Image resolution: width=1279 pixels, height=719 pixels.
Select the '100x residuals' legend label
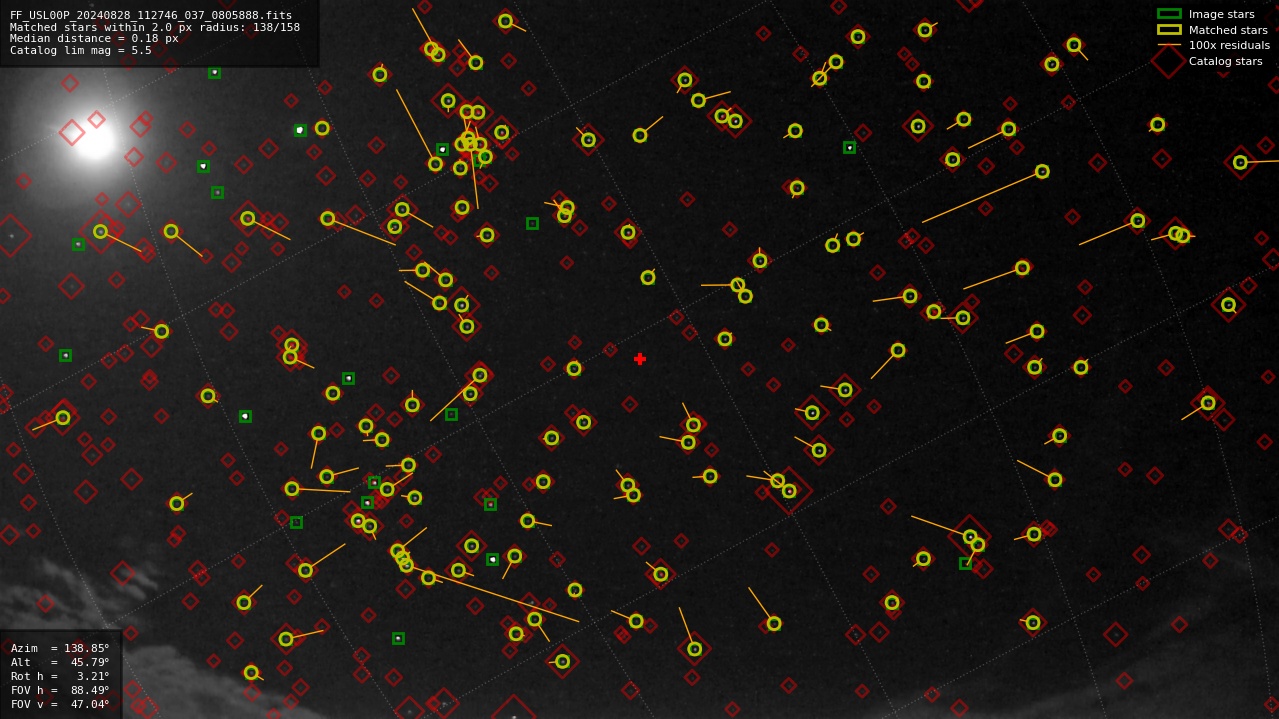pyautogui.click(x=1229, y=45)
